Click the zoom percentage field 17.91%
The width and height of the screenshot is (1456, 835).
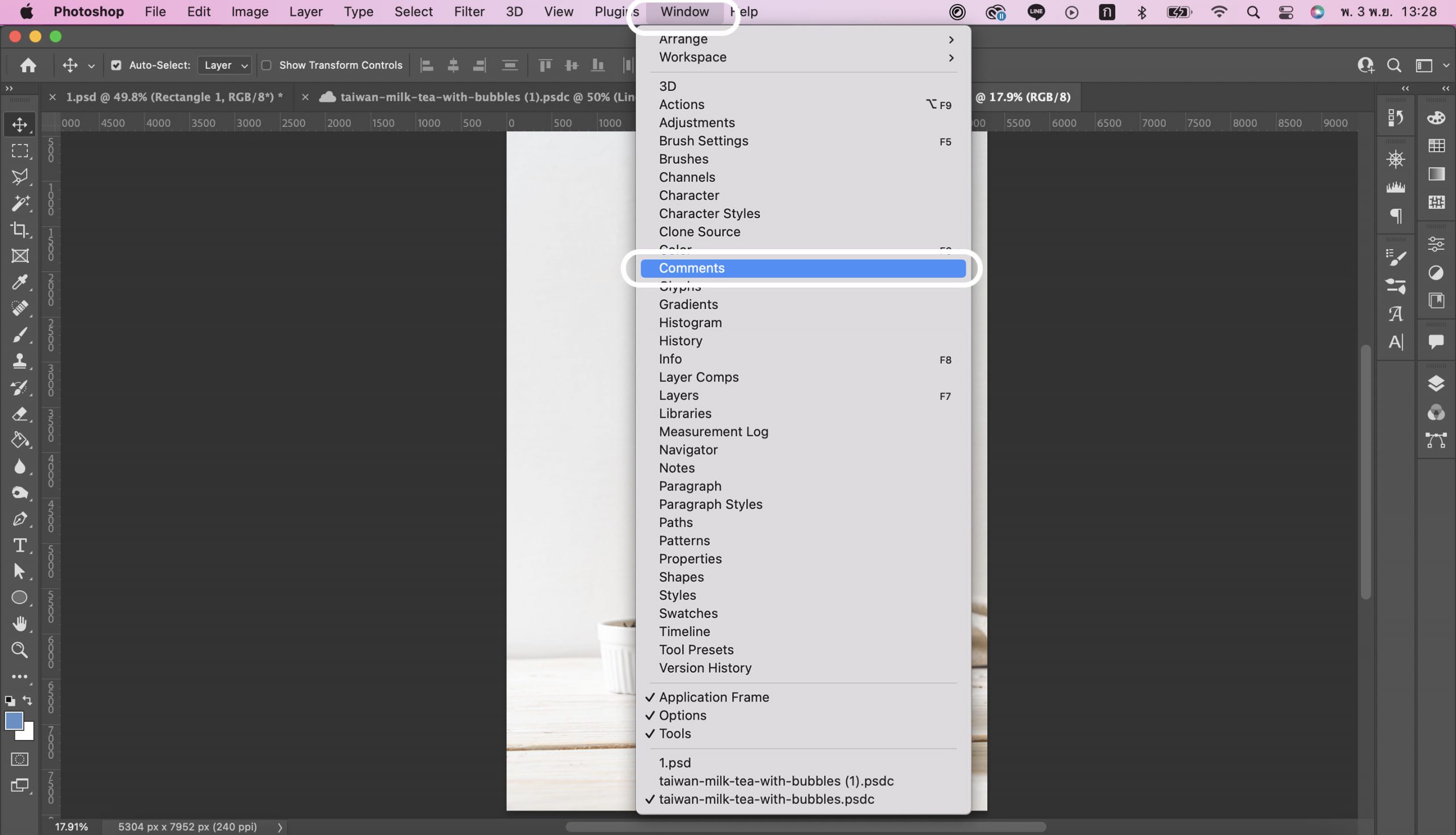pos(71,826)
